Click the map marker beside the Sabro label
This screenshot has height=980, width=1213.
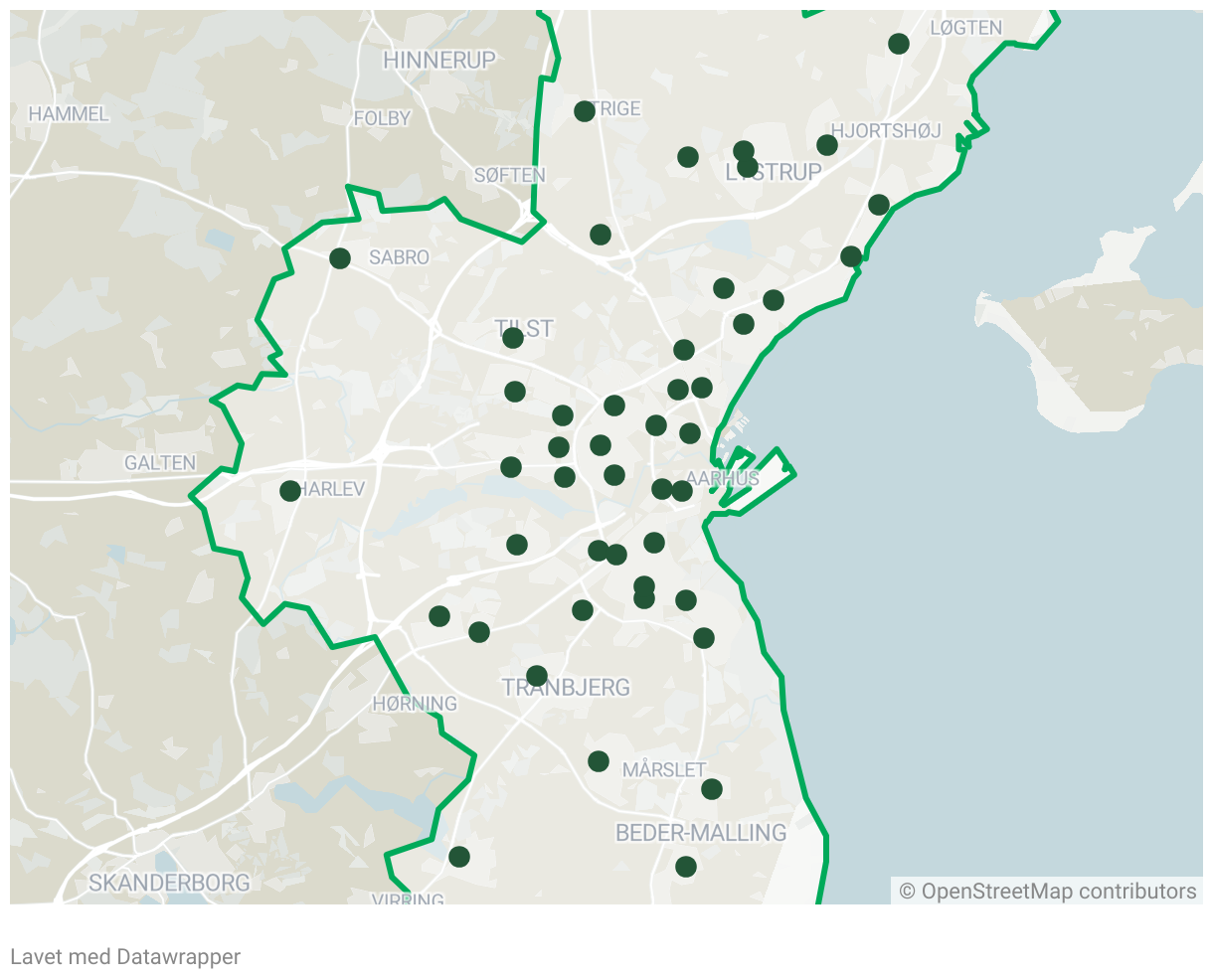pos(340,258)
